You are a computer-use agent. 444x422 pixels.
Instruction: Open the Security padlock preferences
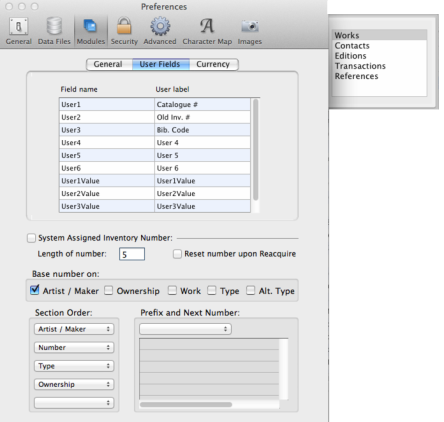point(124,31)
